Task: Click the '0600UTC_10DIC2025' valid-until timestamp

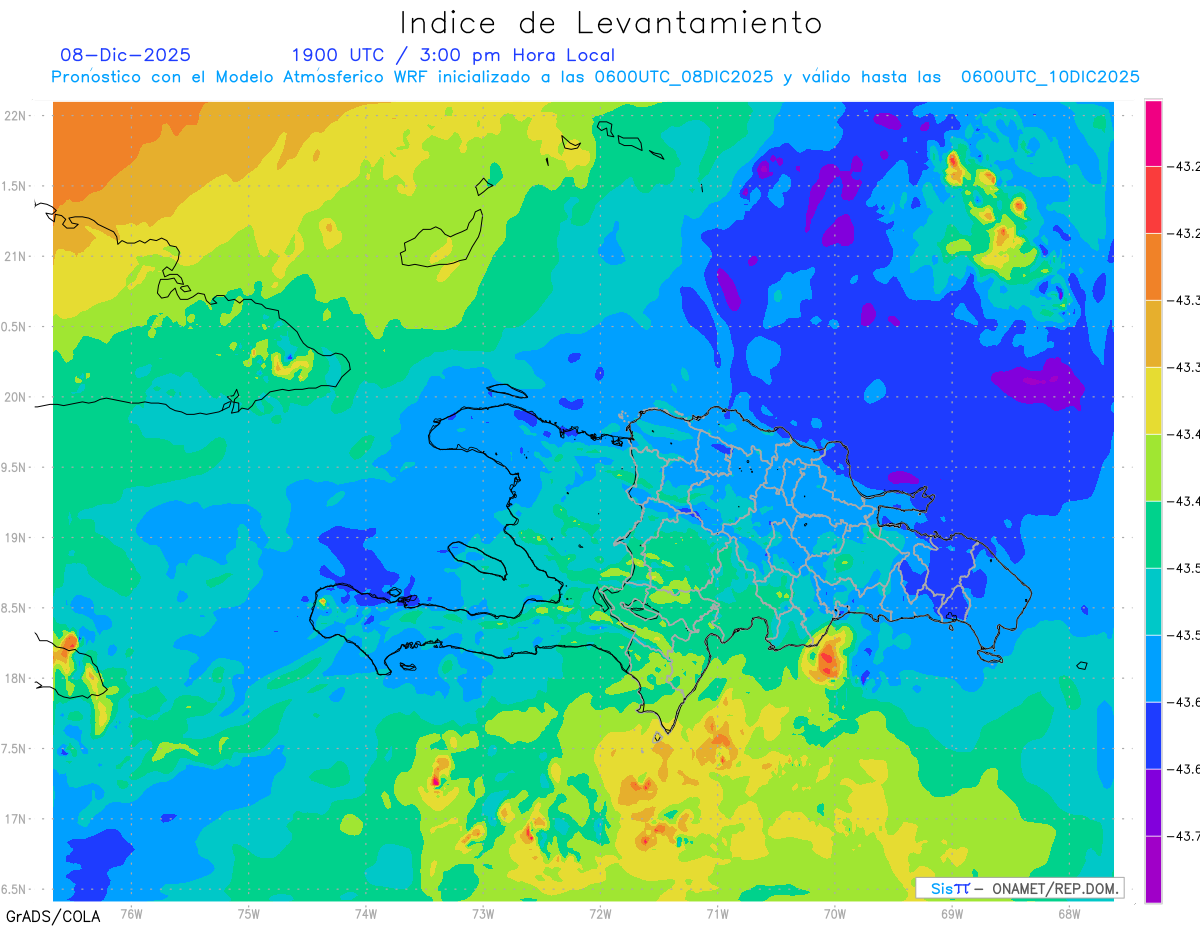Action: [x=1050, y=77]
